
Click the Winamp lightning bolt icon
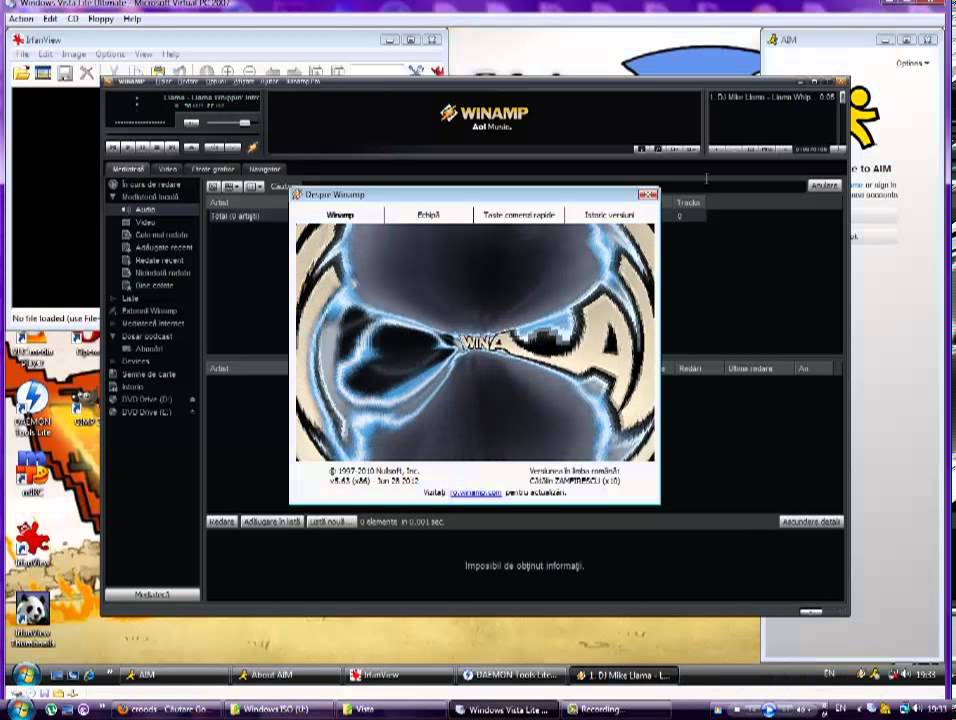pyautogui.click(x=252, y=147)
